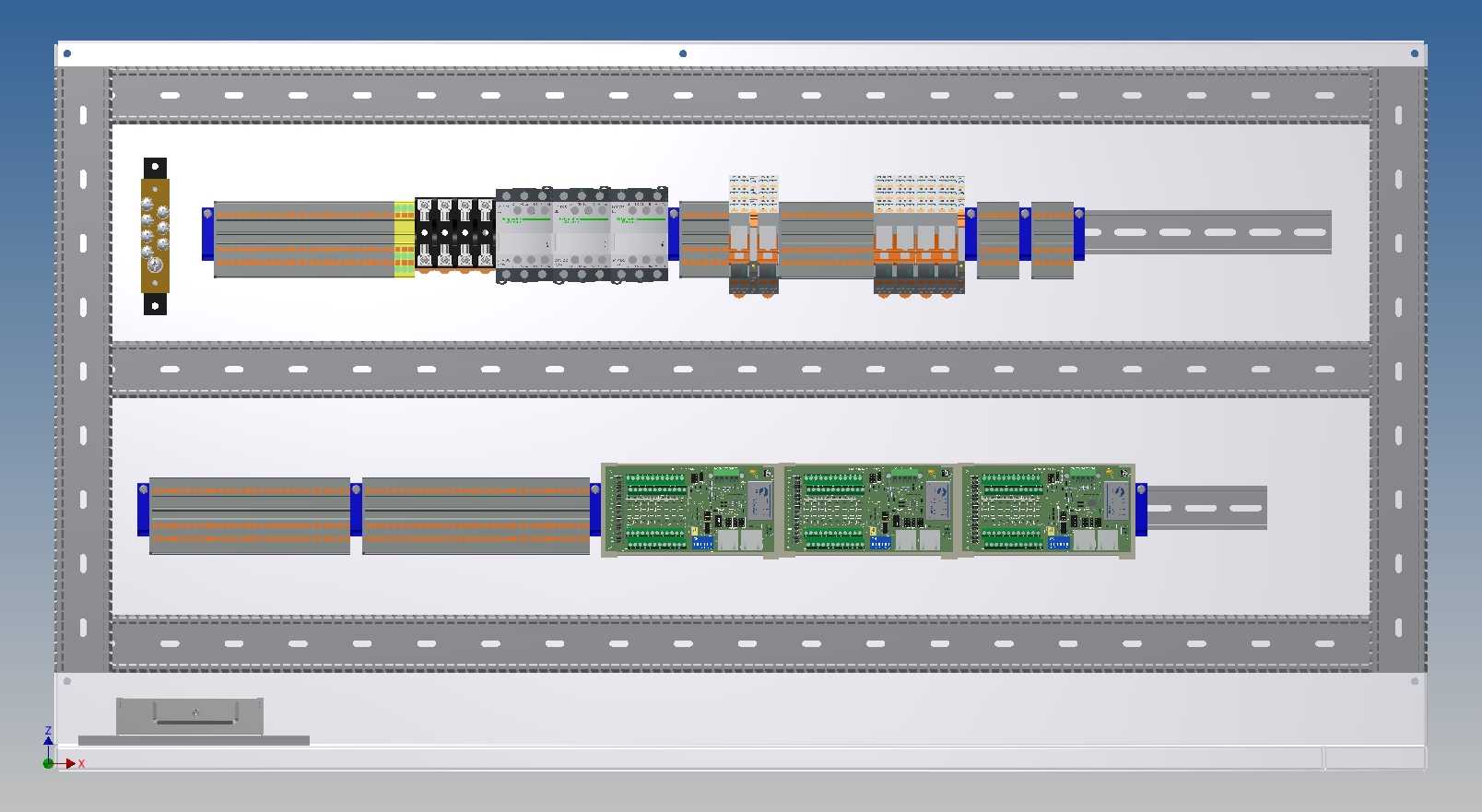1482x812 pixels.
Task: Click top left mounting hole of panel
Action: 67,53
